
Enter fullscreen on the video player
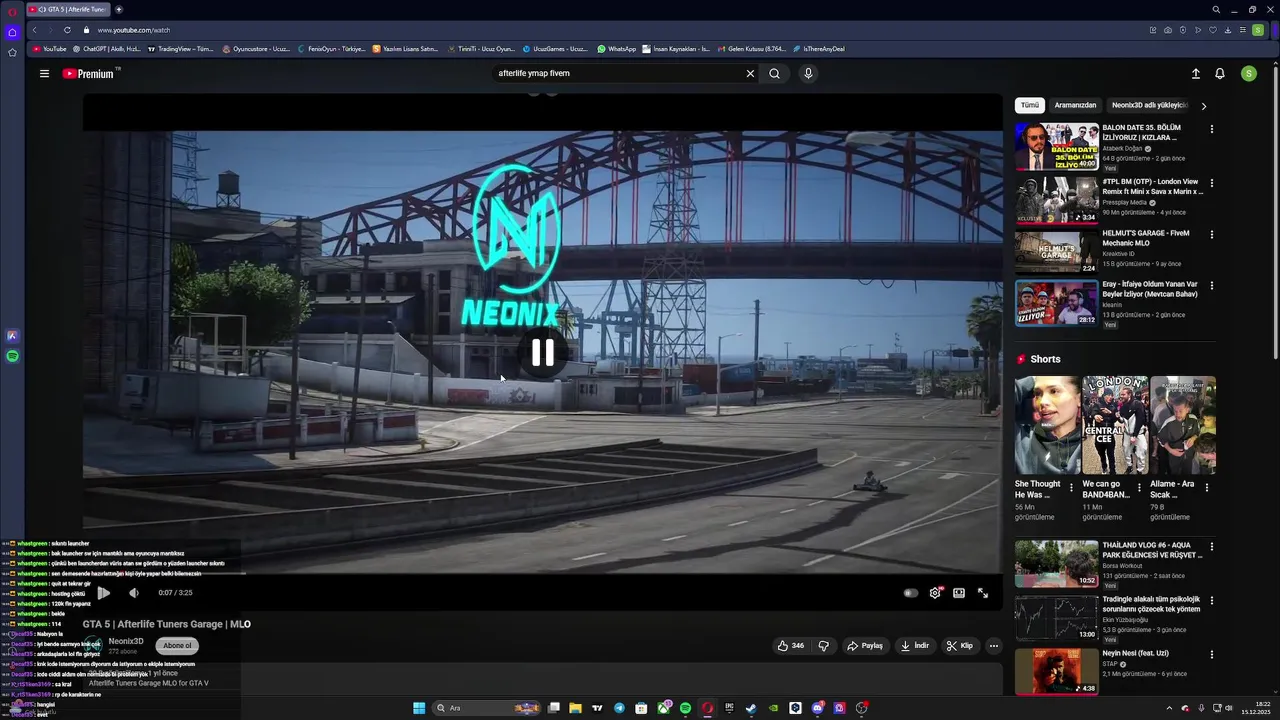(983, 593)
